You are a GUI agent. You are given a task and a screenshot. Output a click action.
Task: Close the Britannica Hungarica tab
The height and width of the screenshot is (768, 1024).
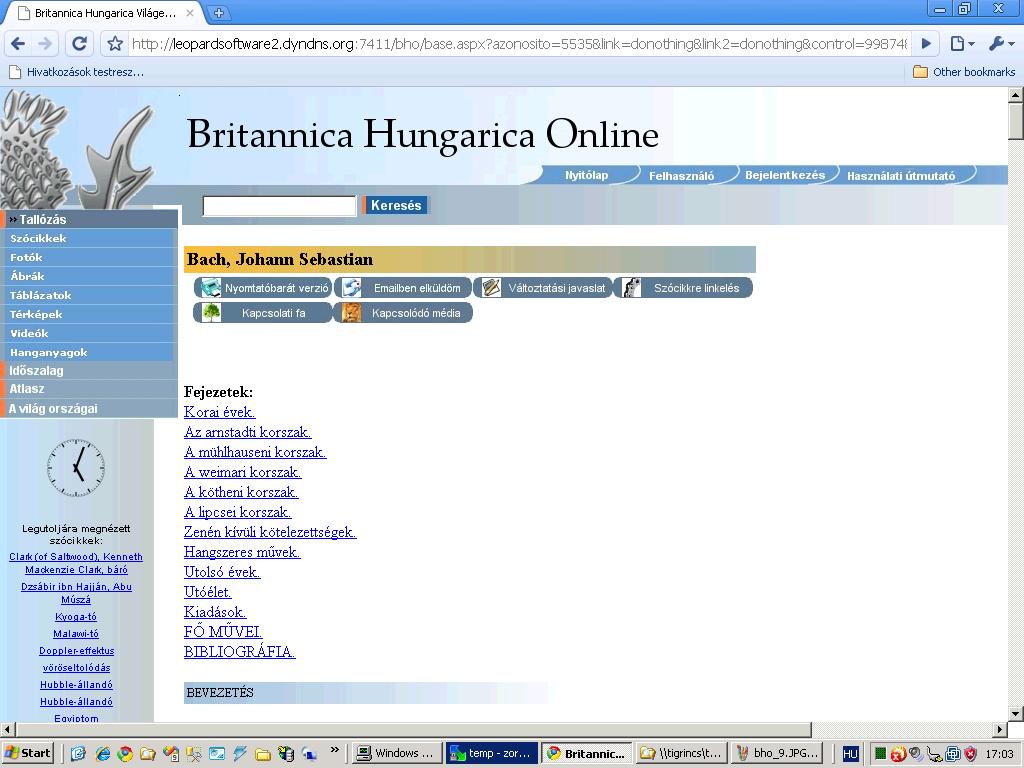point(190,12)
